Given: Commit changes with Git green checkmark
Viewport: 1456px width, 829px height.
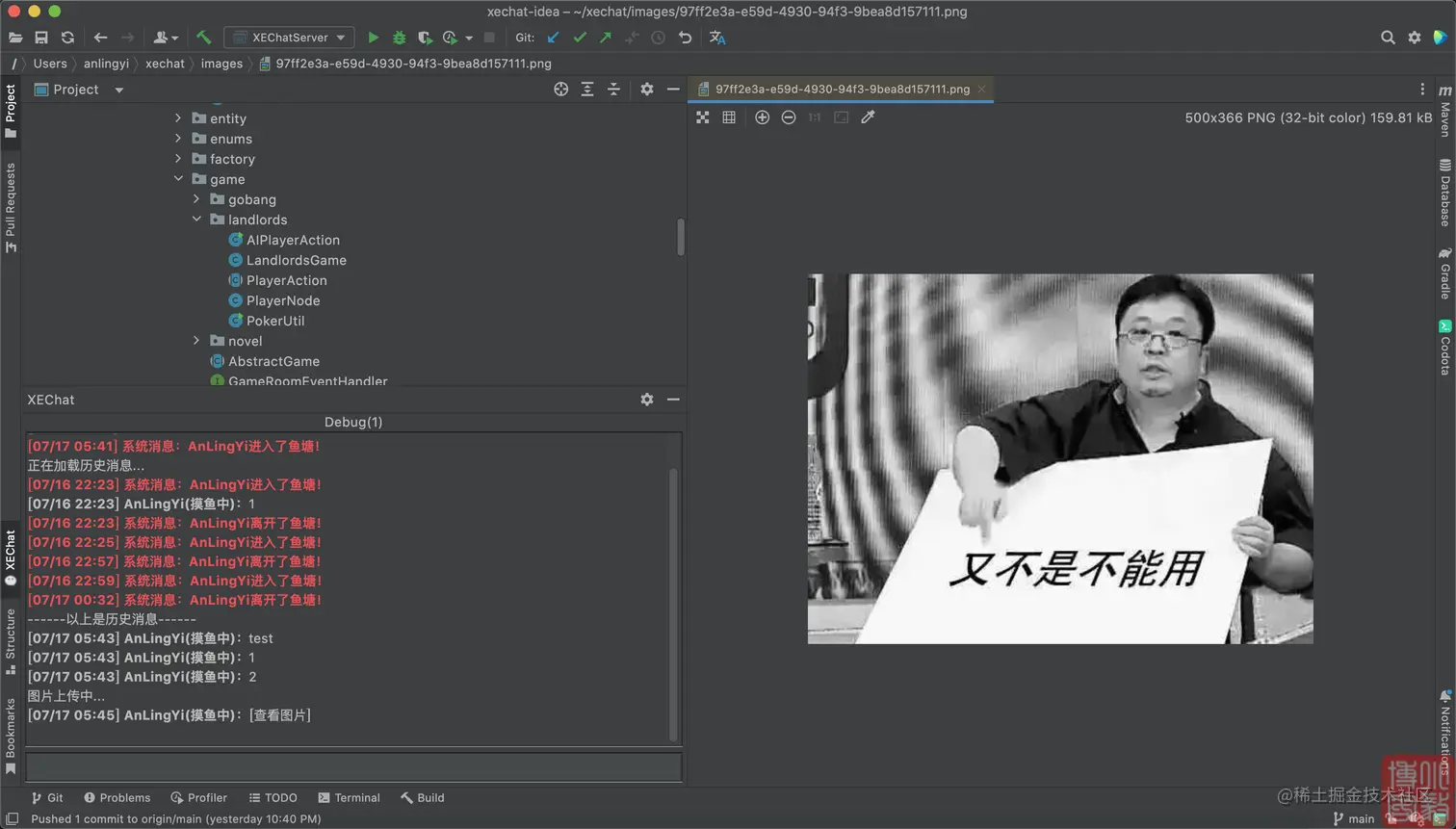Looking at the screenshot, I should [579, 38].
